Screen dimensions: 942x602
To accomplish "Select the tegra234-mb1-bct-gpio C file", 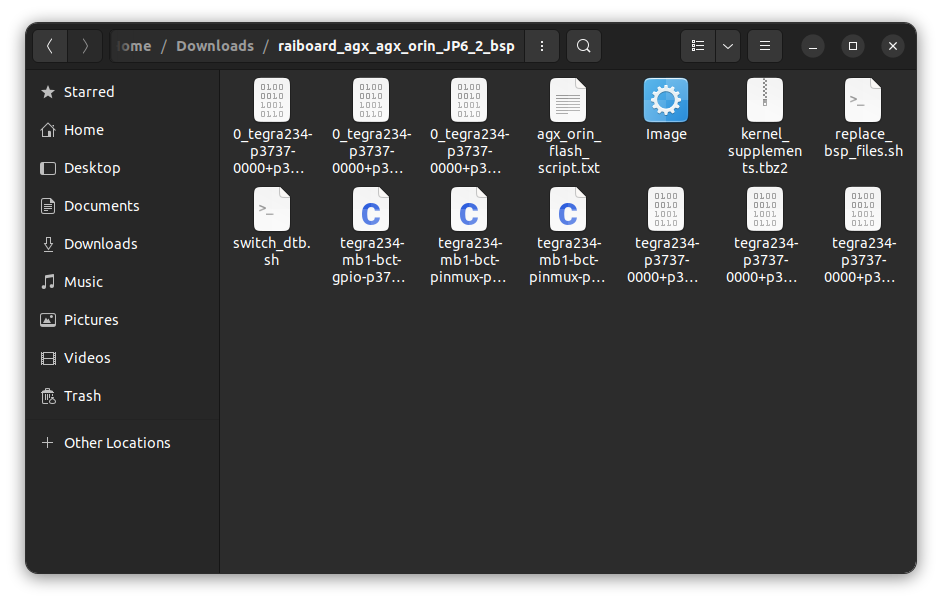I will pos(371,236).
